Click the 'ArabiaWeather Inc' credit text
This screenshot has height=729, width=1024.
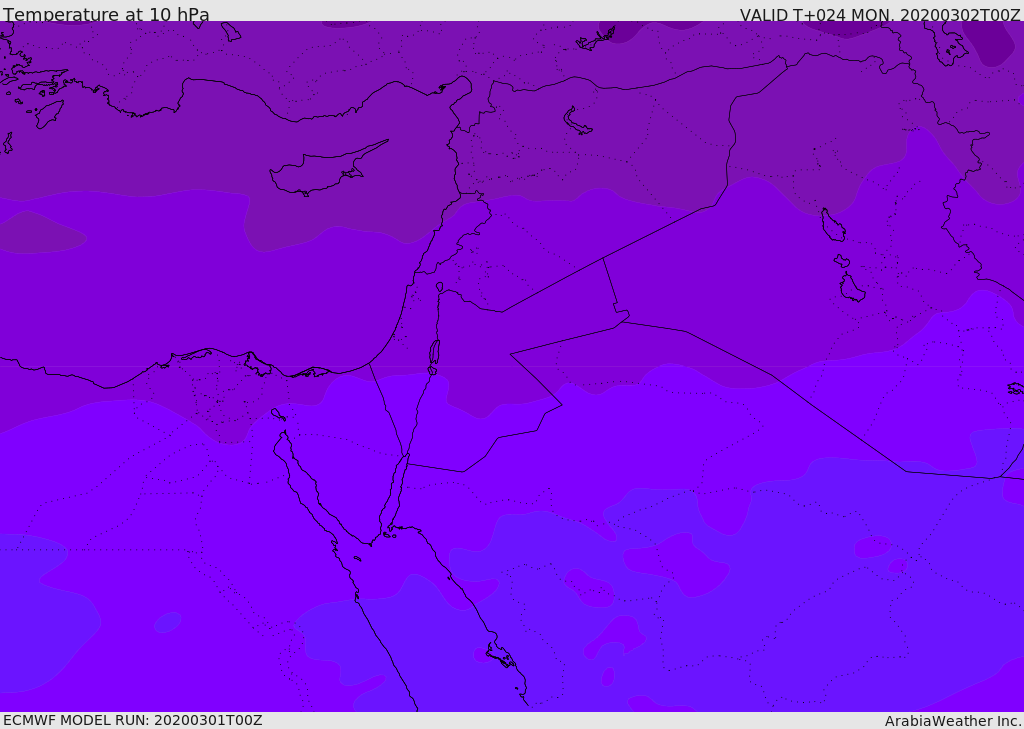coord(952,721)
